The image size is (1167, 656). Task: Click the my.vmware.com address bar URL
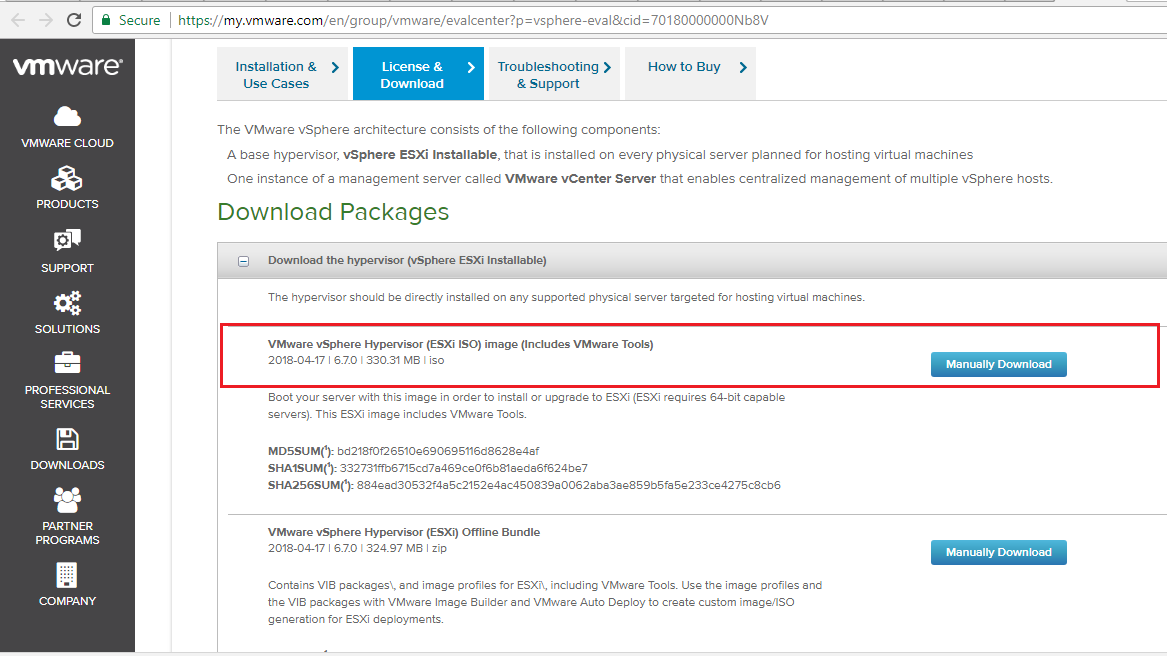pos(473,20)
